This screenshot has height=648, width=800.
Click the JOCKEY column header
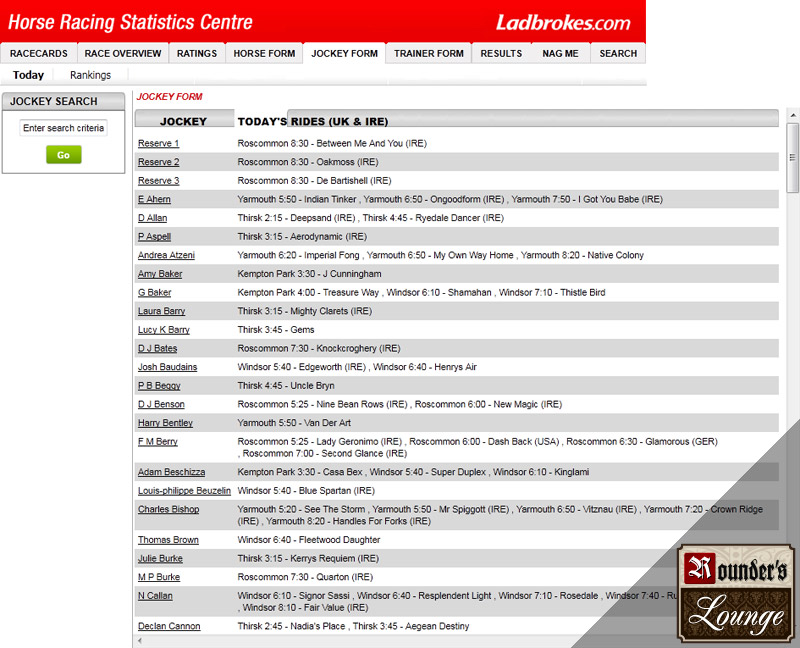pyautogui.click(x=183, y=121)
